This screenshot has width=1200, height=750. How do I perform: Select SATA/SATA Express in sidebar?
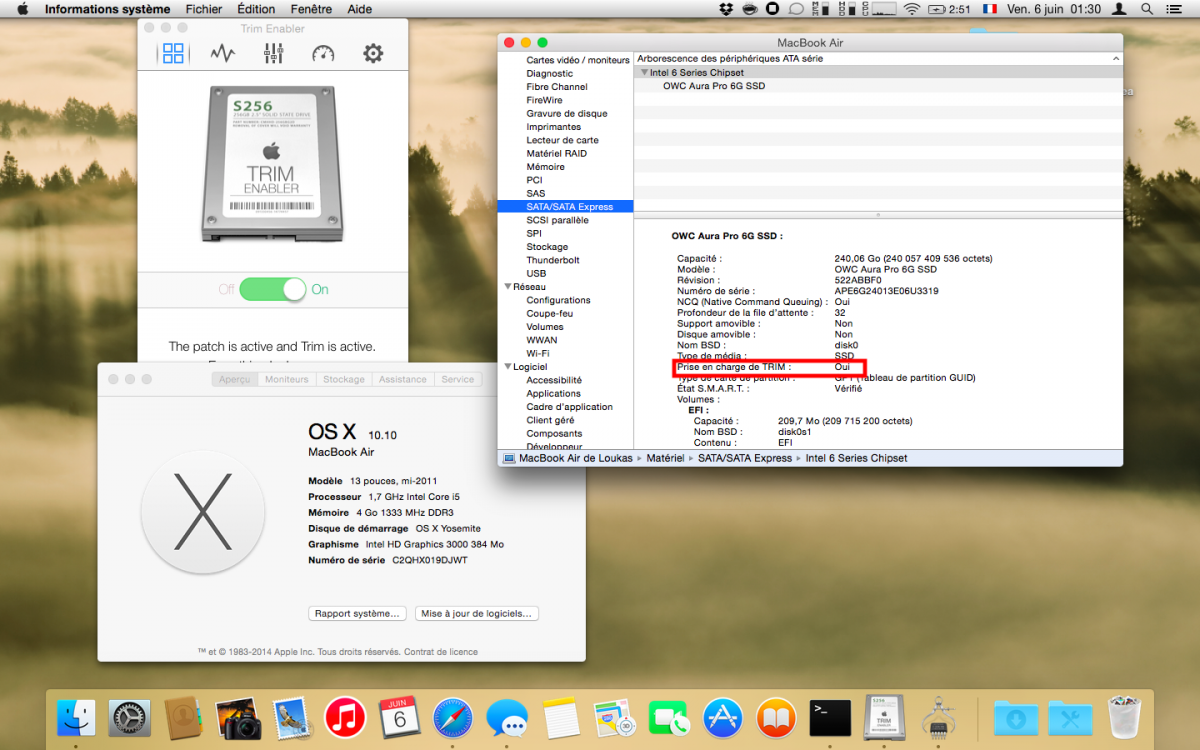click(565, 207)
